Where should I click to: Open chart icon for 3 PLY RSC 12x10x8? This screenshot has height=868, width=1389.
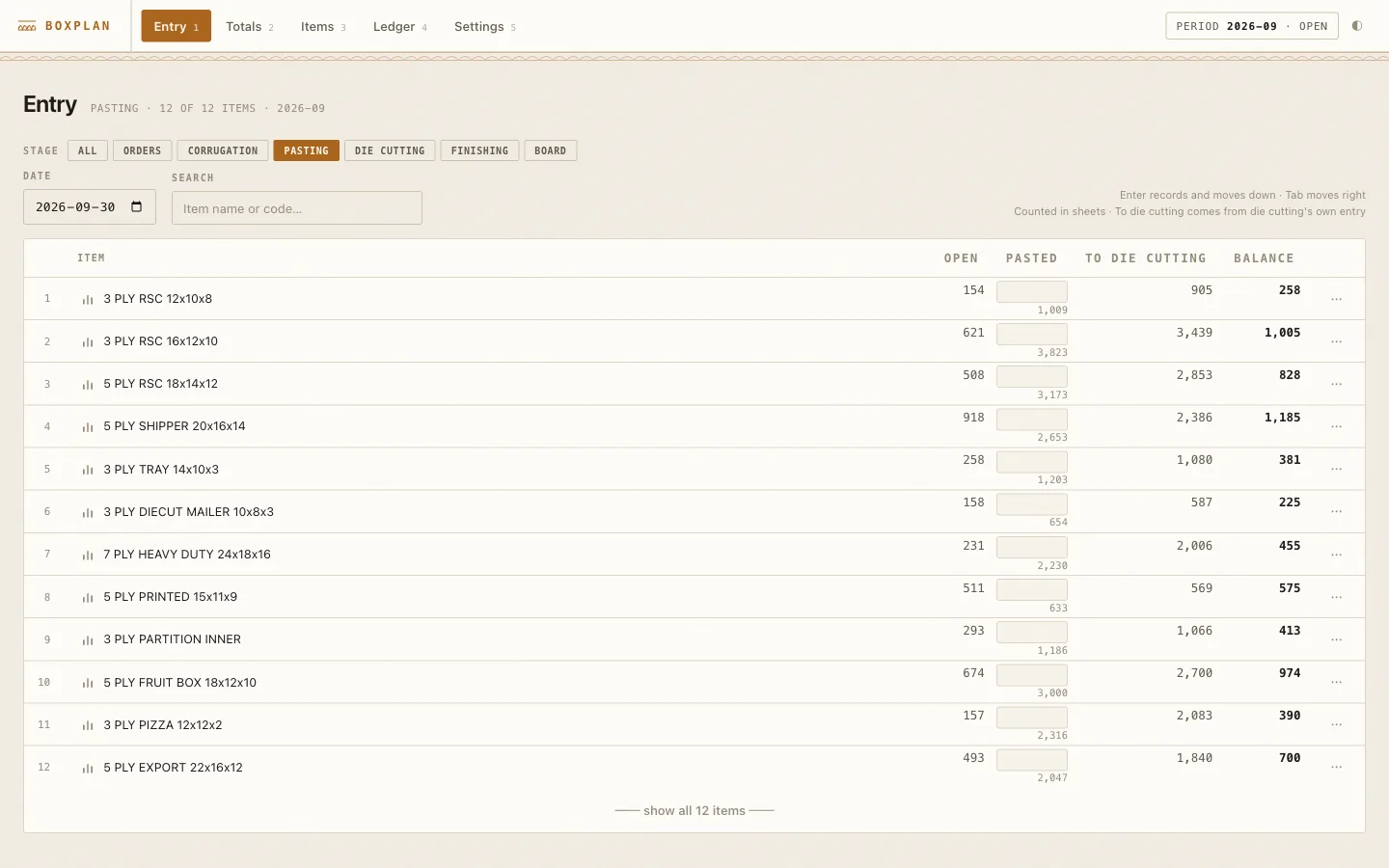pos(88,300)
